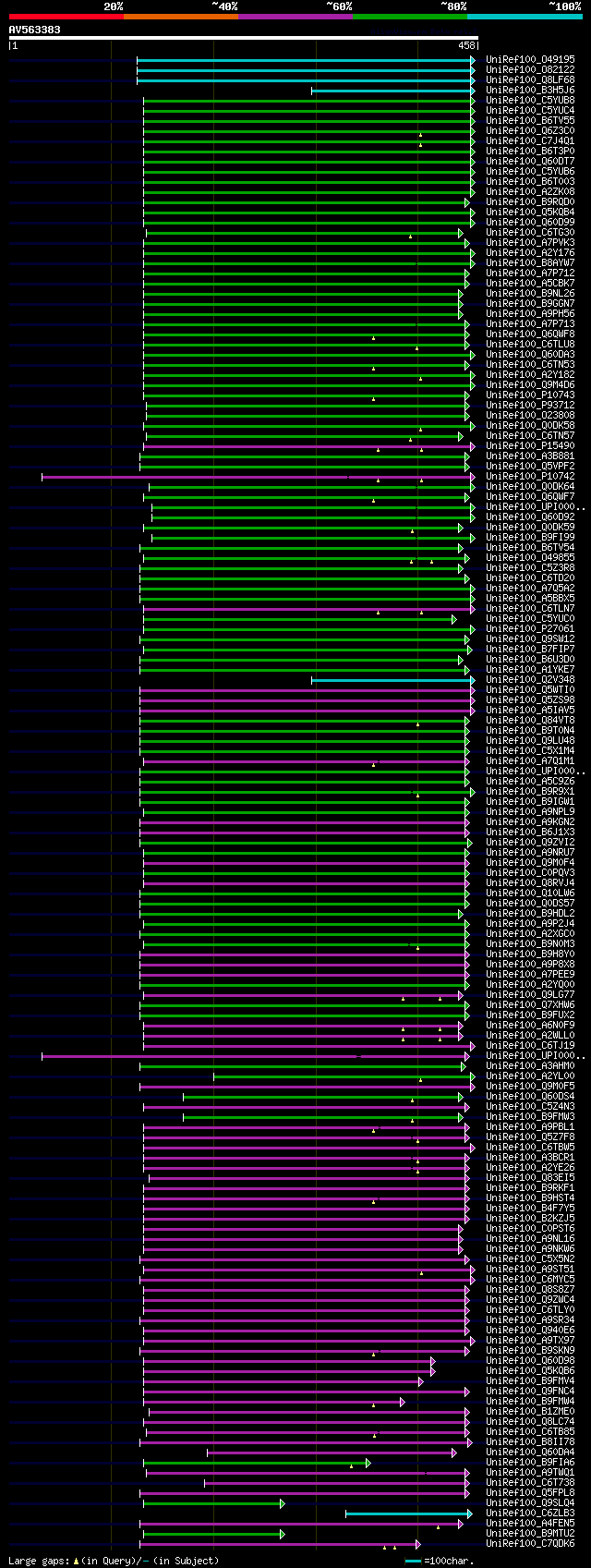The width and height of the screenshot is (591, 1568).
Task: Select label UniRef100_C5X1M4
Action: [x=530, y=750]
